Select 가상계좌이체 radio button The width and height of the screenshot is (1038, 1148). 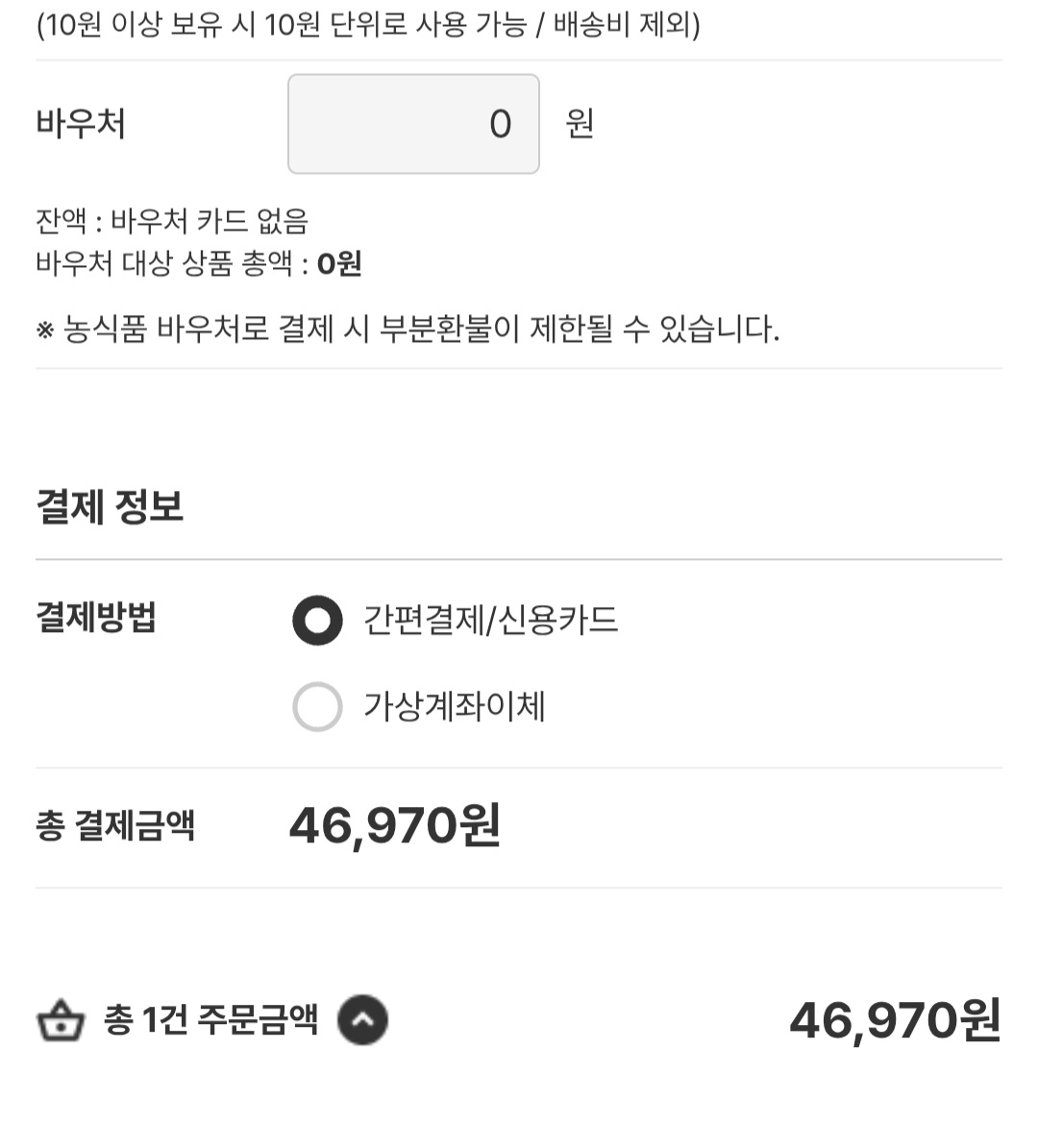tap(317, 707)
